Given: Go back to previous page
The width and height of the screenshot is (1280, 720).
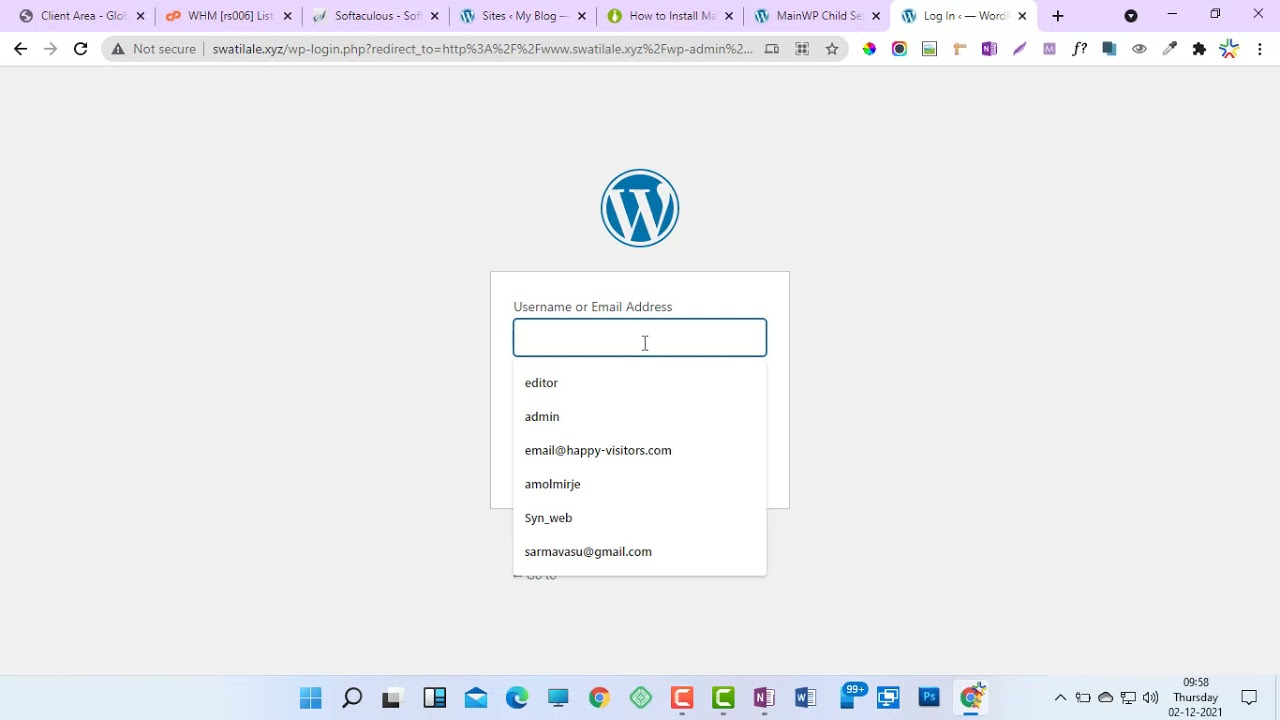Looking at the screenshot, I should click(x=21, y=49).
